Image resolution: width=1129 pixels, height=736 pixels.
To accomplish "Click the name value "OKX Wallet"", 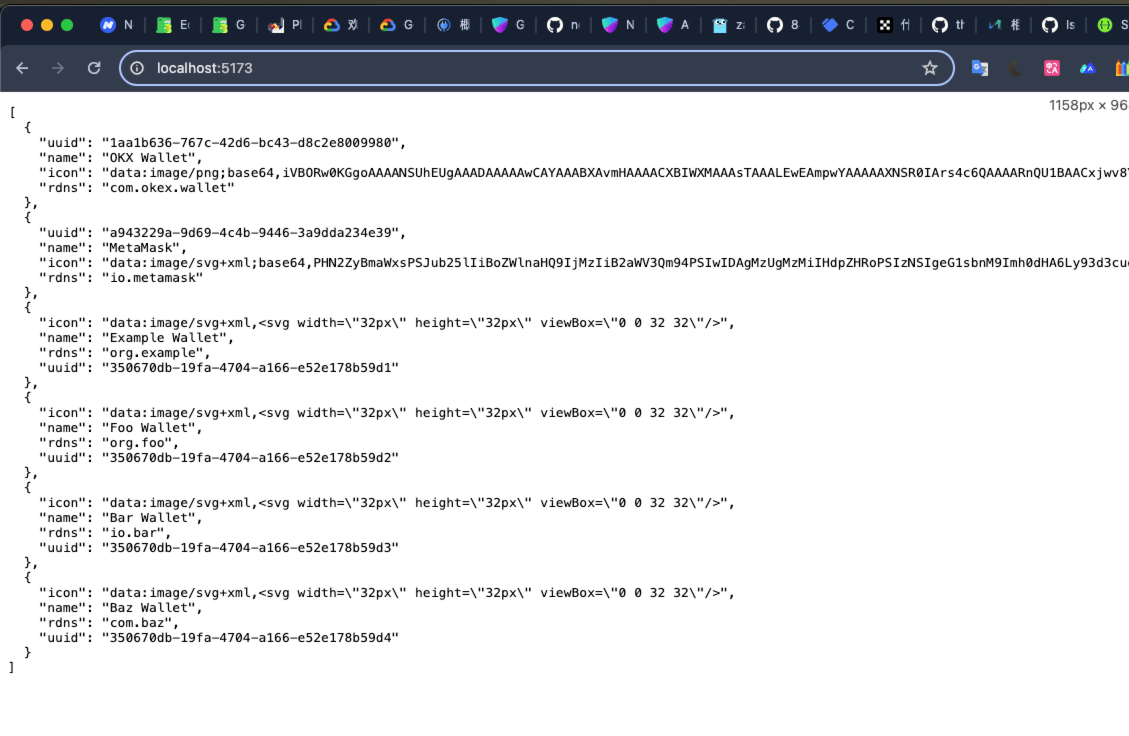I will (148, 158).
